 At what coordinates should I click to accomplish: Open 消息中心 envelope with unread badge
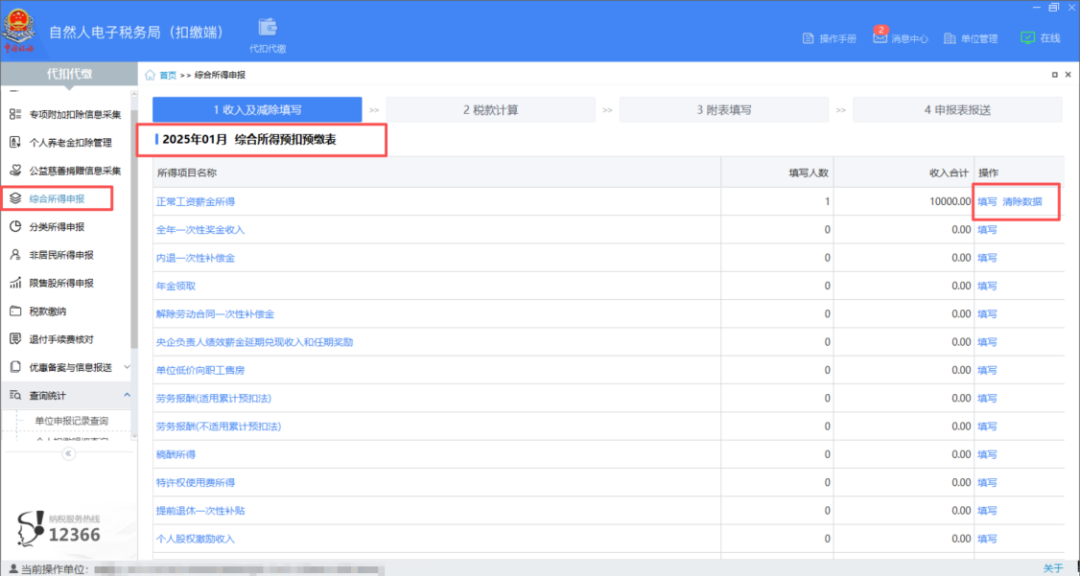click(880, 37)
